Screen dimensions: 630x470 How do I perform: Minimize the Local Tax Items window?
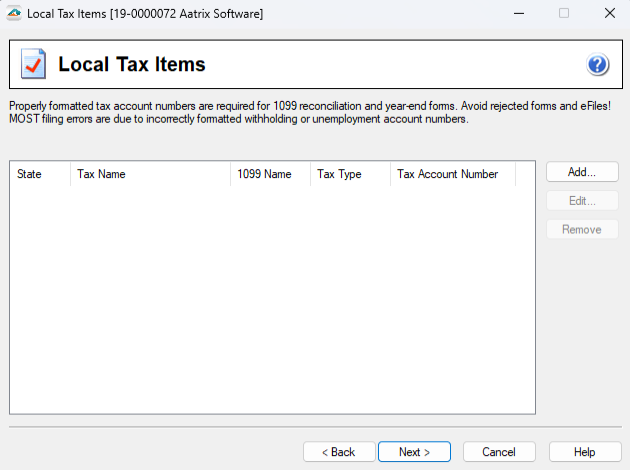point(518,13)
